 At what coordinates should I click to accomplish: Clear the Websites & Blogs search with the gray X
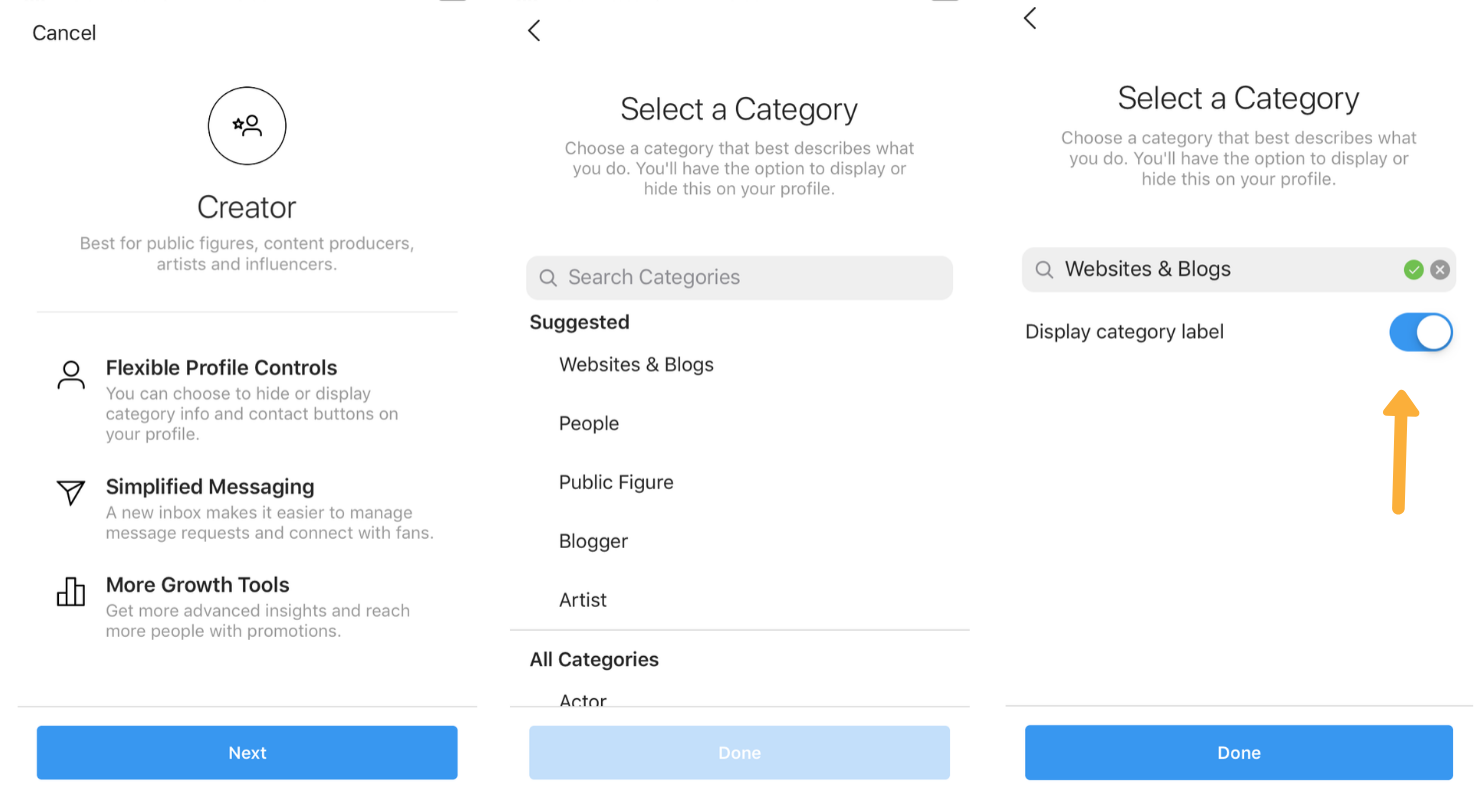point(1439,269)
